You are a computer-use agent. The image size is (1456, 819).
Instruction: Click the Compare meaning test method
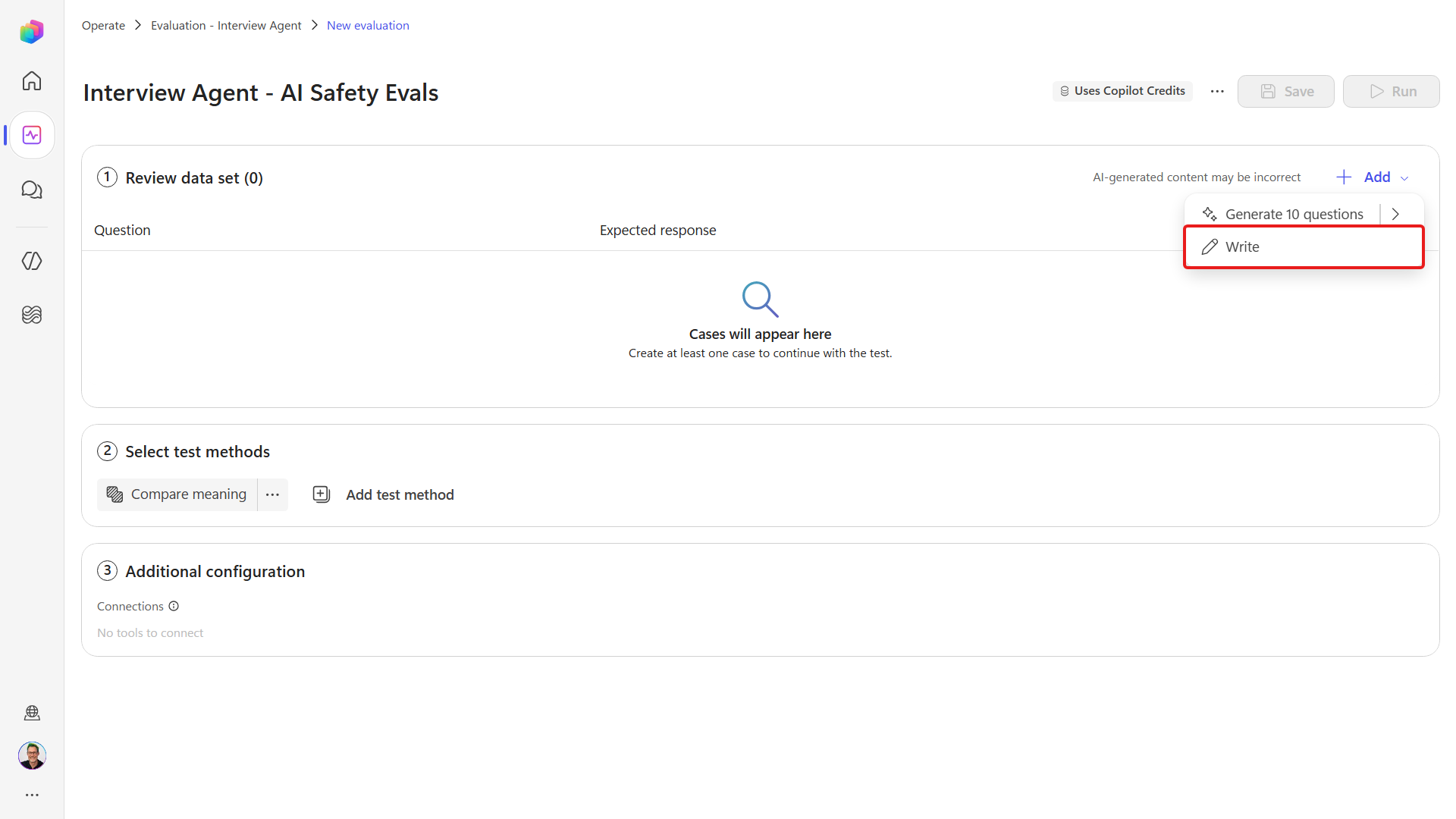pyautogui.click(x=177, y=494)
